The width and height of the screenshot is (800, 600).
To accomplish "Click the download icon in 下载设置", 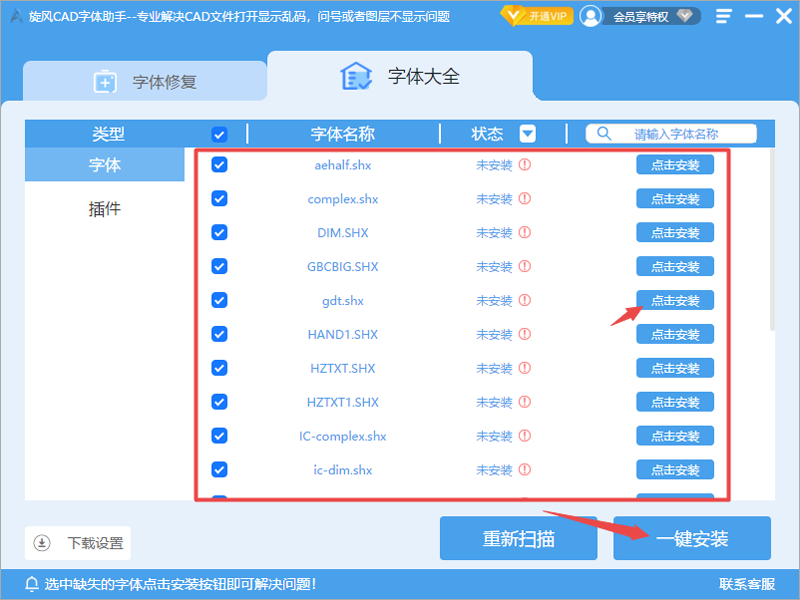I will point(42,543).
